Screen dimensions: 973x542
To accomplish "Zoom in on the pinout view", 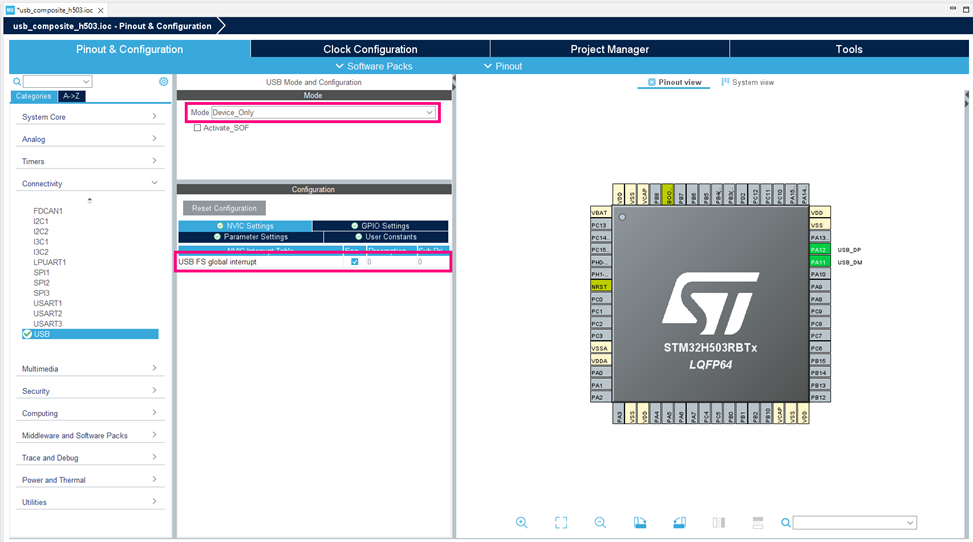I will point(521,523).
